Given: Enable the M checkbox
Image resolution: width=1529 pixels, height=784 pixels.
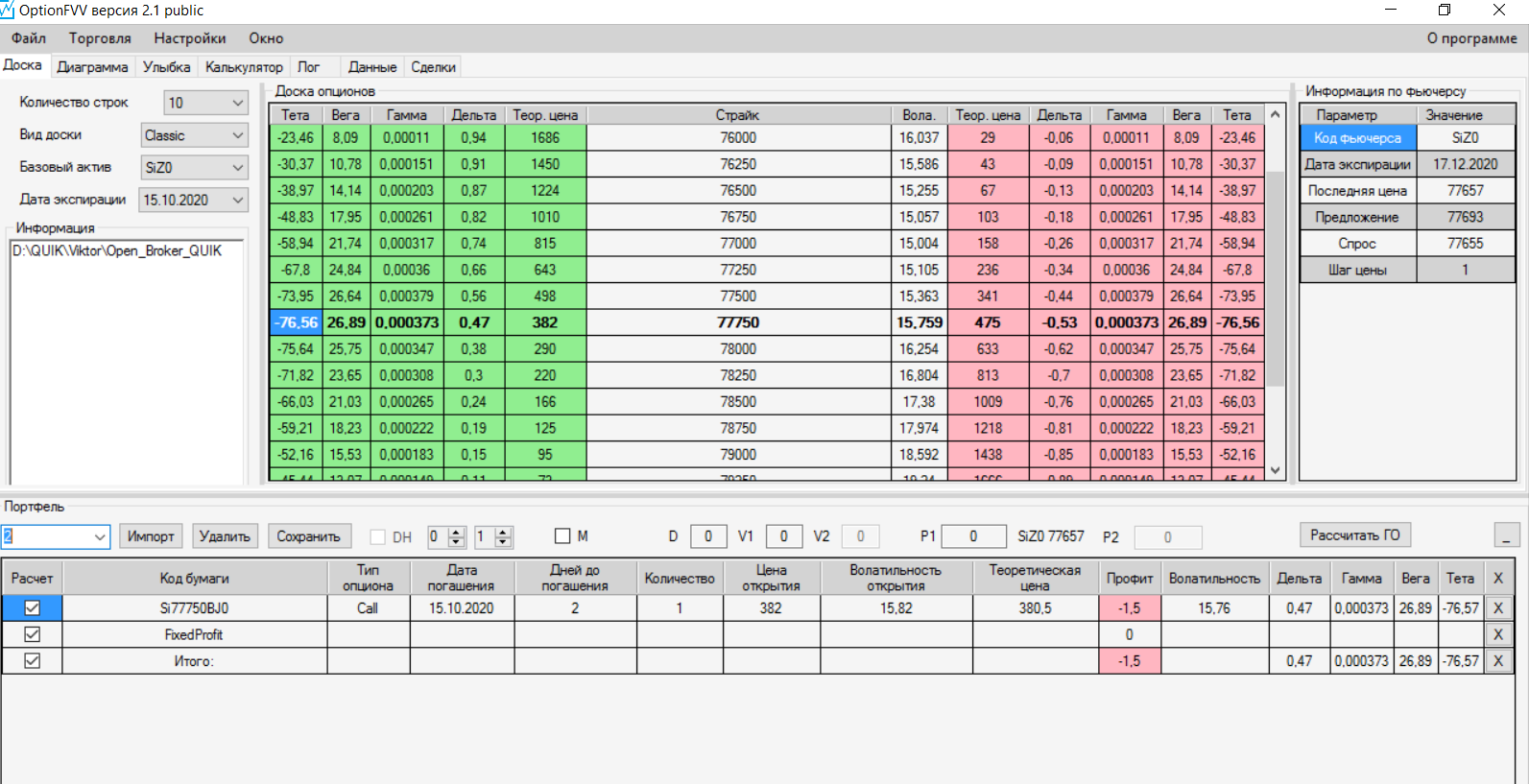Looking at the screenshot, I should click(562, 536).
